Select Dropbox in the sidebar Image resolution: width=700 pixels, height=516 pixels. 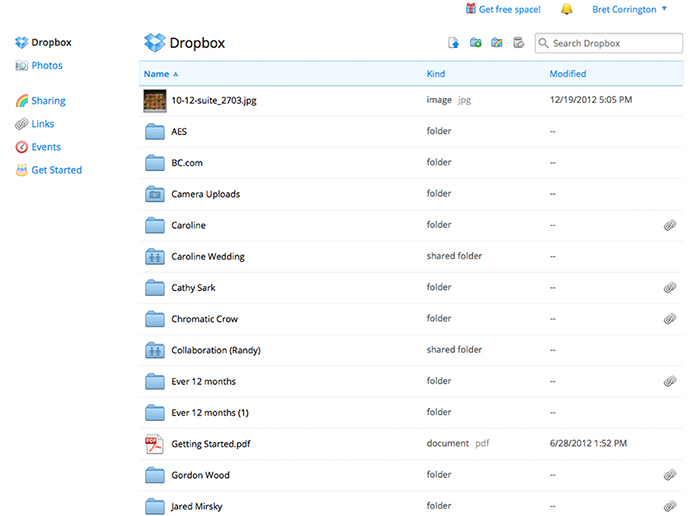click(51, 42)
